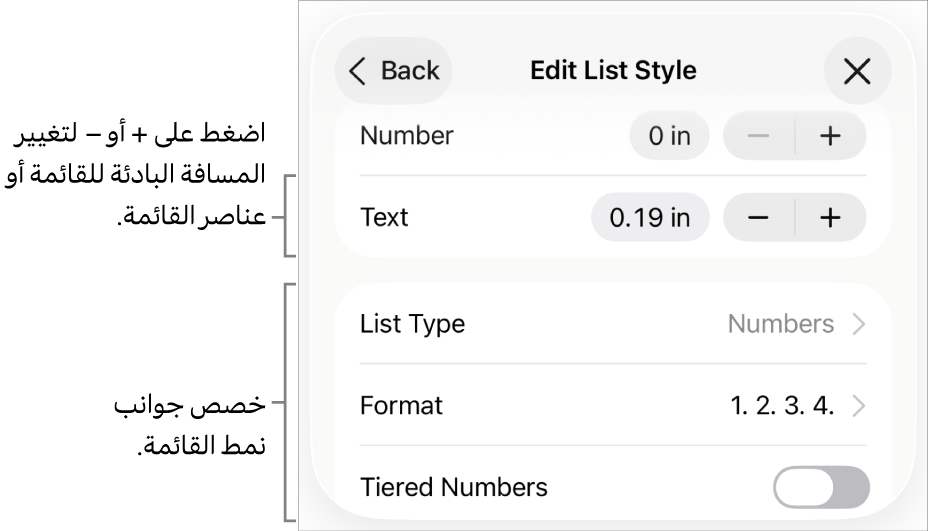The image size is (929, 531).
Task: Close the Edit List Style panel
Action: coord(857,71)
